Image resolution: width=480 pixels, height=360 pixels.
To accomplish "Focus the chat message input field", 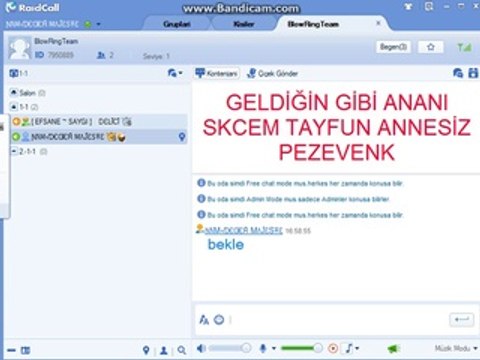I will coord(337,320).
